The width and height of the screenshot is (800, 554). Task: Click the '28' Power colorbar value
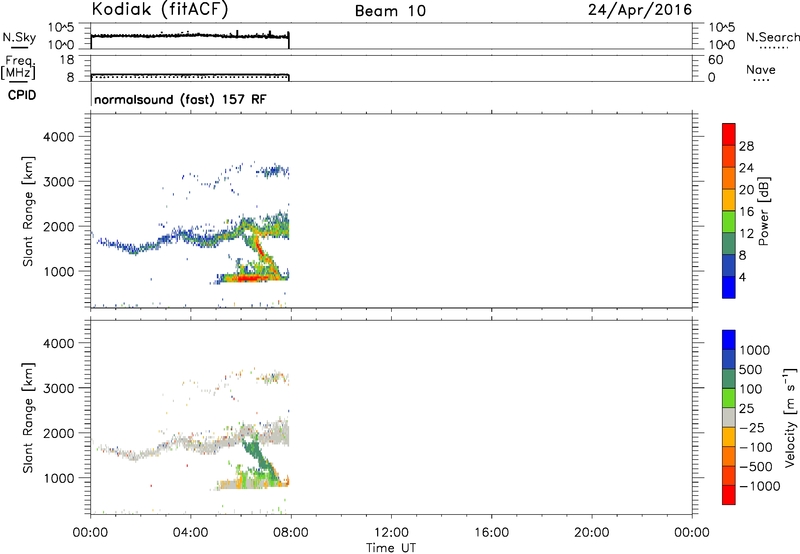746,146
